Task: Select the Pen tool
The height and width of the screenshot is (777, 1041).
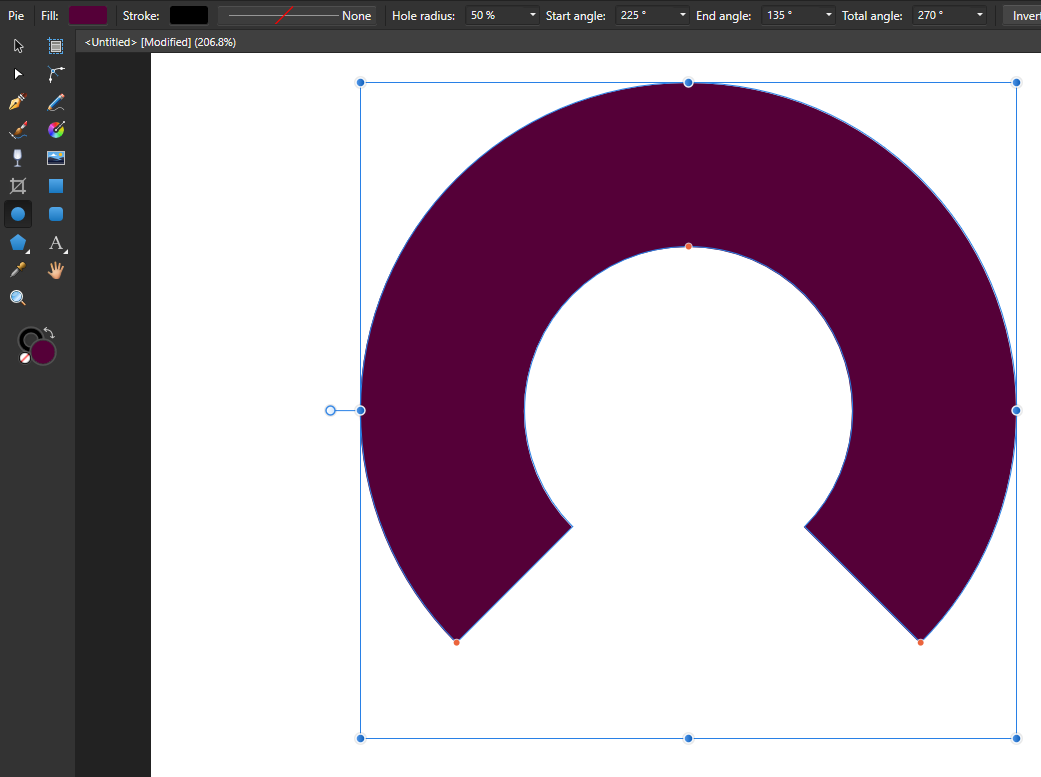Action: [17, 102]
